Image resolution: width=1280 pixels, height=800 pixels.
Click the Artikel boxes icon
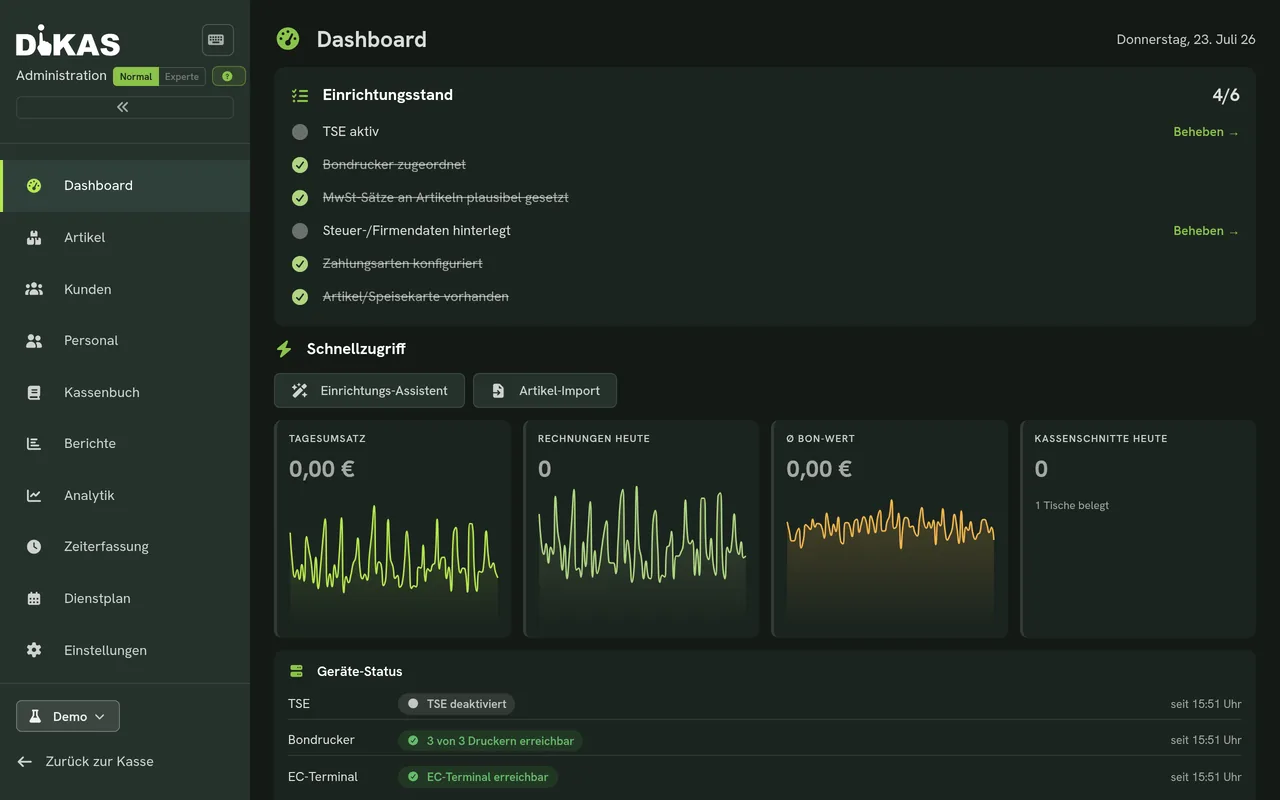pos(34,238)
